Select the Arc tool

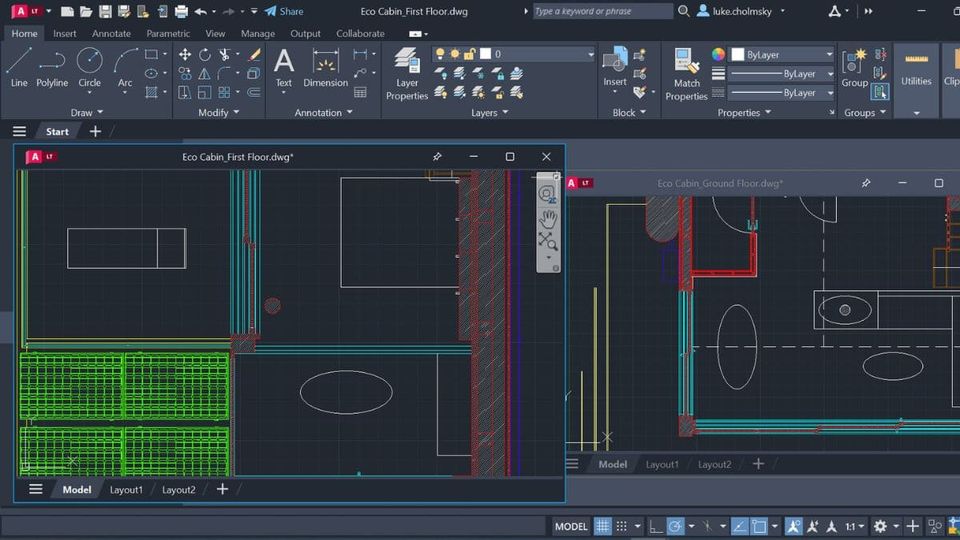click(x=125, y=67)
